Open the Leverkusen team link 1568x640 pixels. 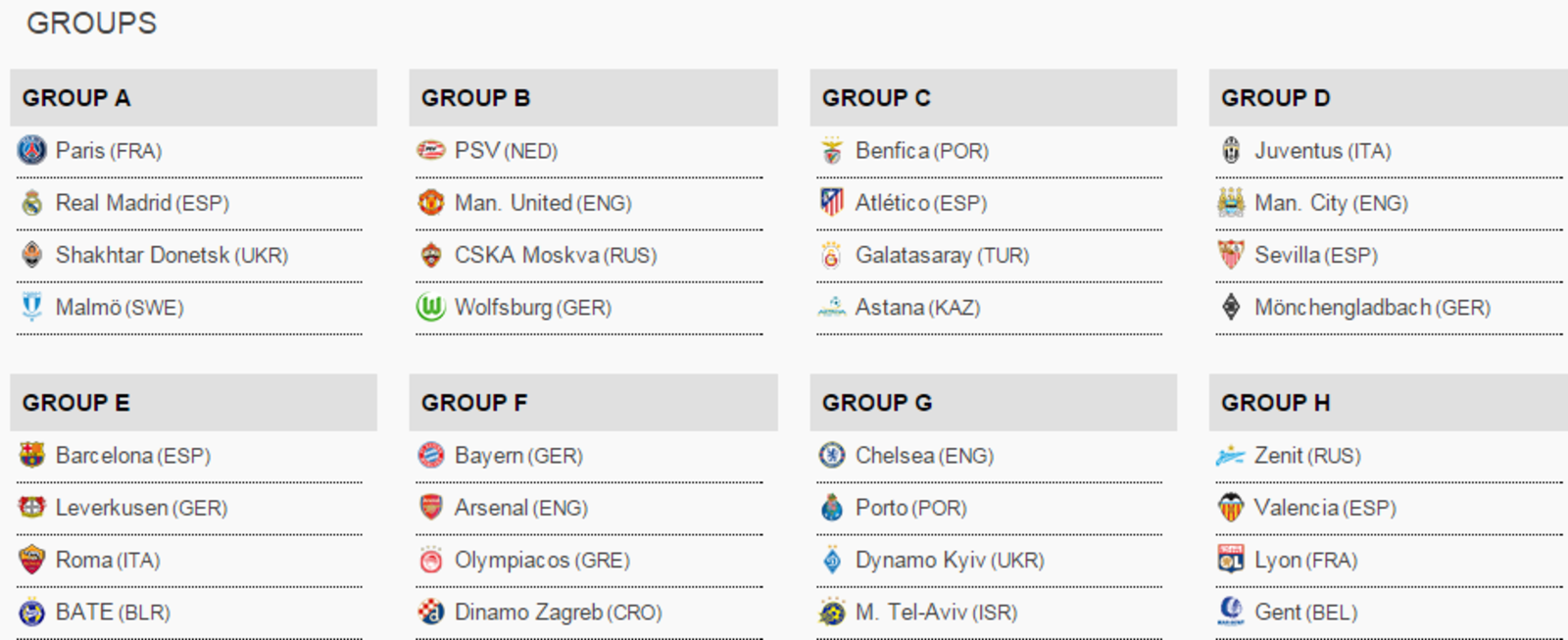pyautogui.click(x=141, y=508)
